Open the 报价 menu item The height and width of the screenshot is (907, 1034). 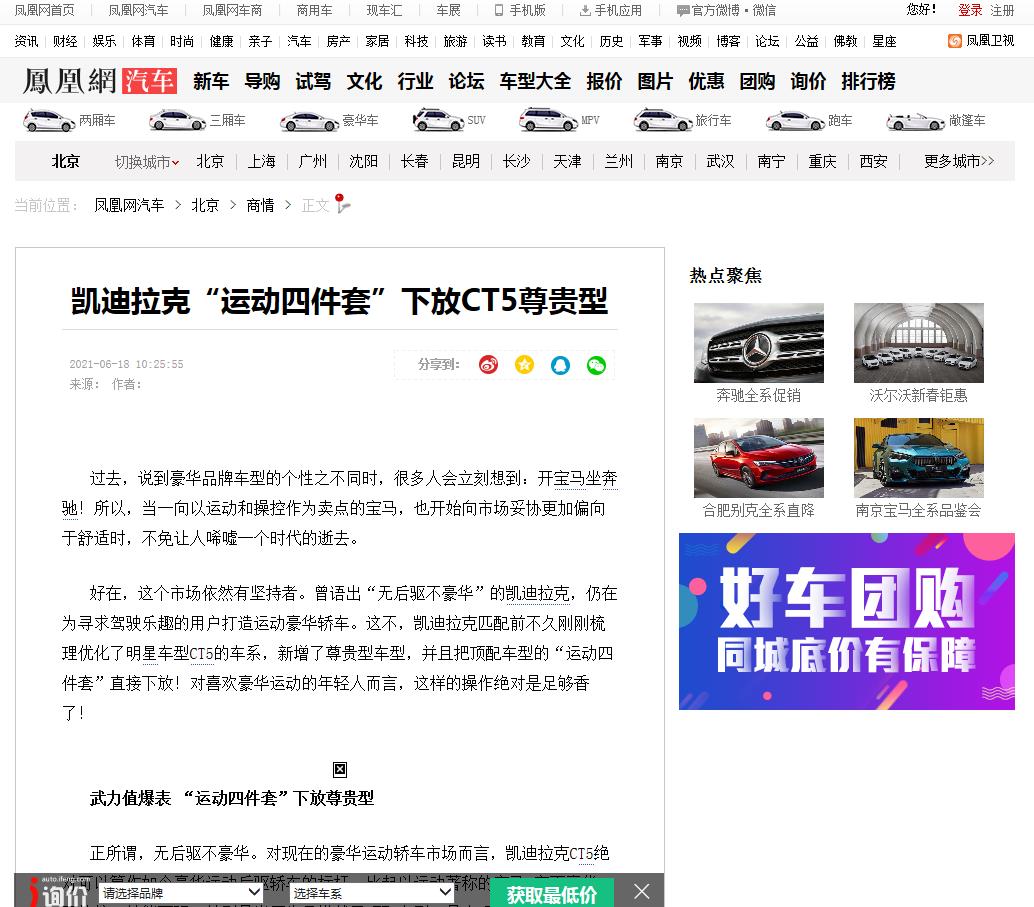click(604, 81)
